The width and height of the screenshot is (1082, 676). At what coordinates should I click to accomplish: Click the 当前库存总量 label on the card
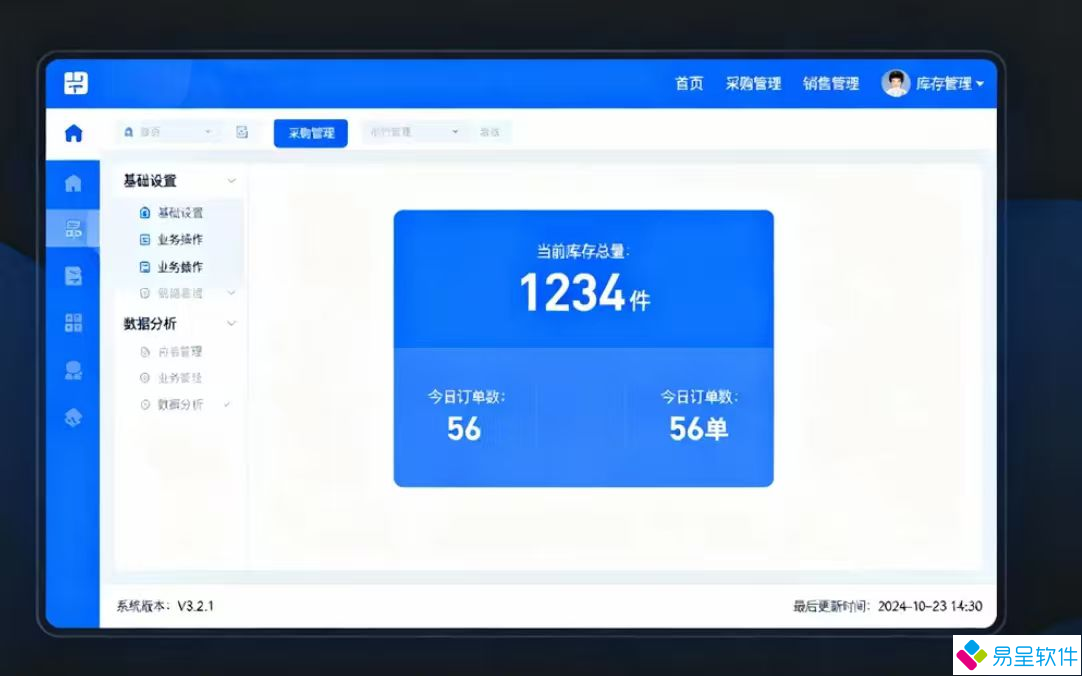[x=583, y=252]
